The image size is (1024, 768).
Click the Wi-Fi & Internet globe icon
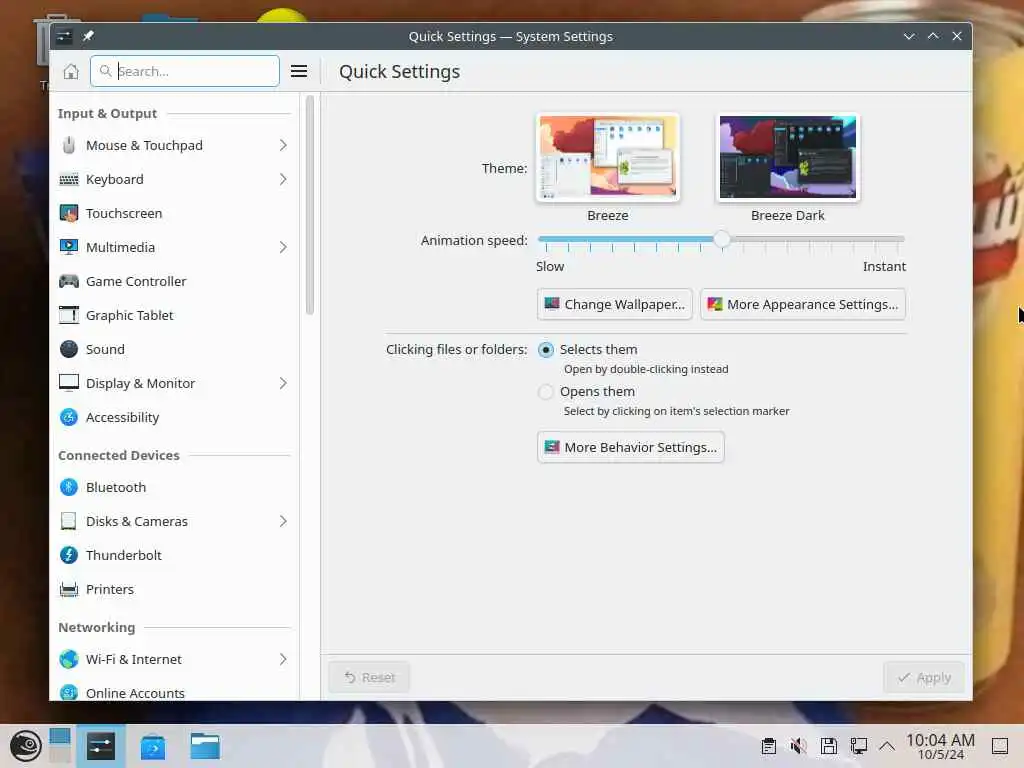coord(69,659)
